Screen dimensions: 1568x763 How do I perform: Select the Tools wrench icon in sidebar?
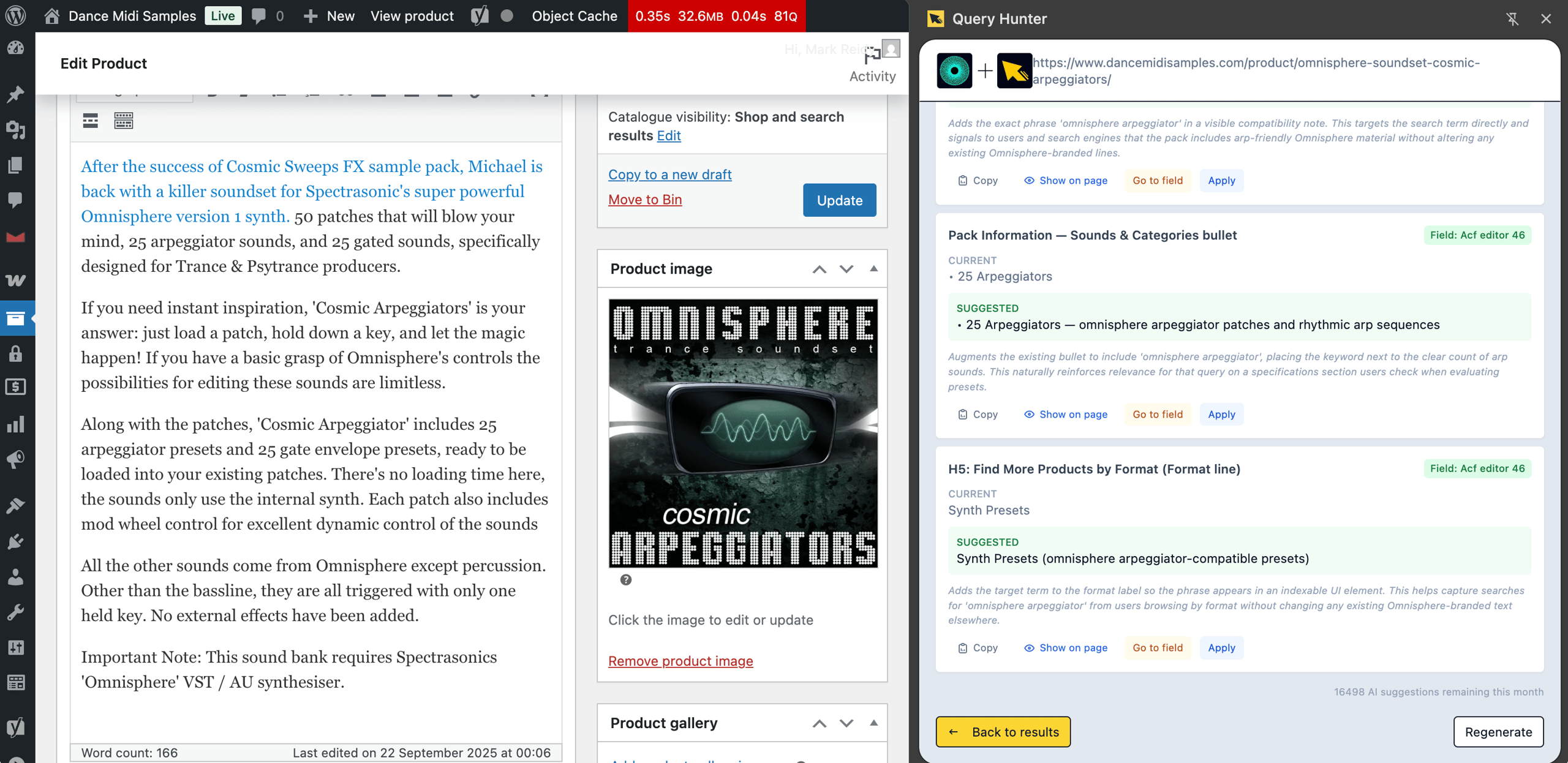point(17,611)
